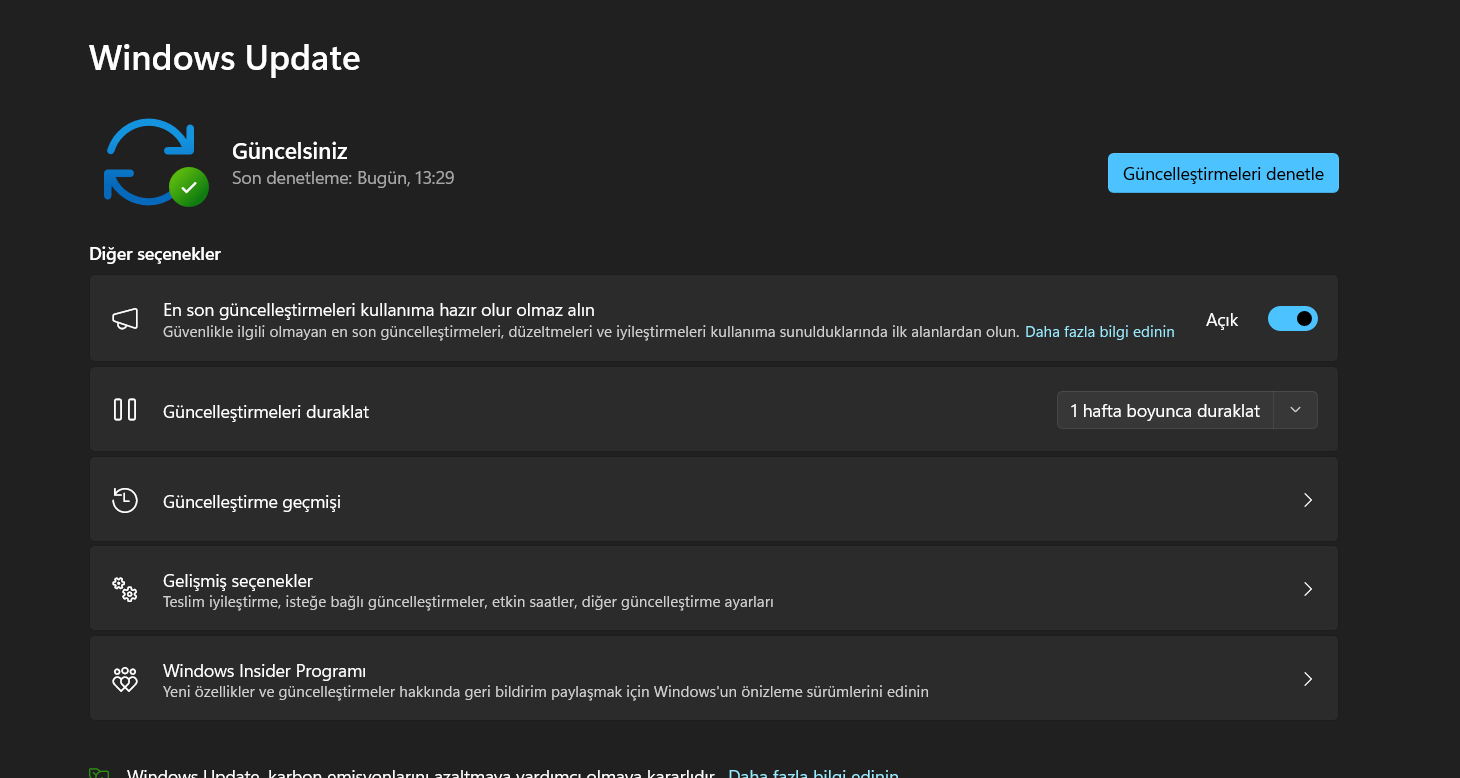1460x778 pixels.
Task: Click the green leaf carbon icon
Action: pos(99,773)
